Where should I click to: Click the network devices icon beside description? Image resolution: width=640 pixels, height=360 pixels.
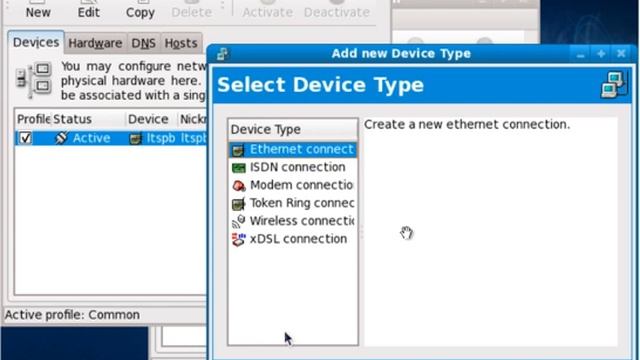[x=33, y=80]
